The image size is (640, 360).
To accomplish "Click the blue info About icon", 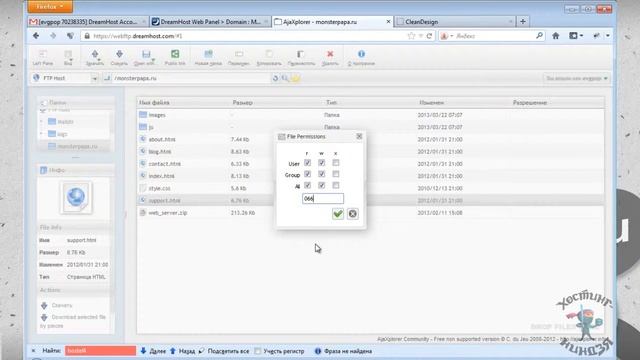I will click(x=361, y=54).
